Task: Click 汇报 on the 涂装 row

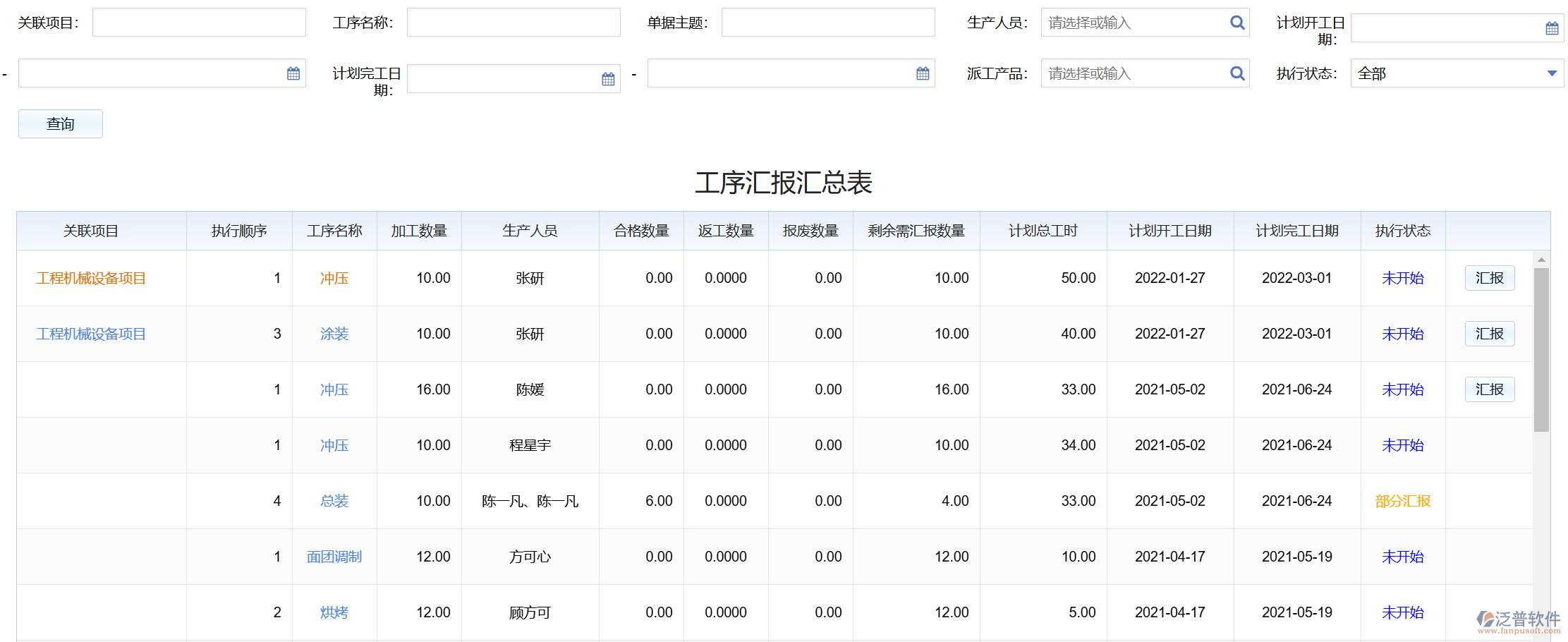Action: click(x=1489, y=333)
